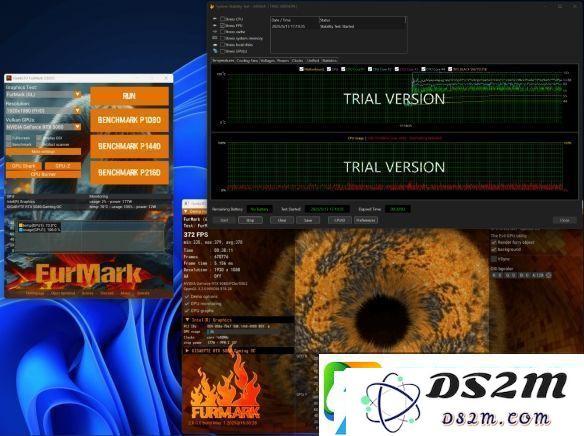This screenshot has height=436, width=584.
Task: Click the icon beside Stress cache
Action: coord(215,32)
